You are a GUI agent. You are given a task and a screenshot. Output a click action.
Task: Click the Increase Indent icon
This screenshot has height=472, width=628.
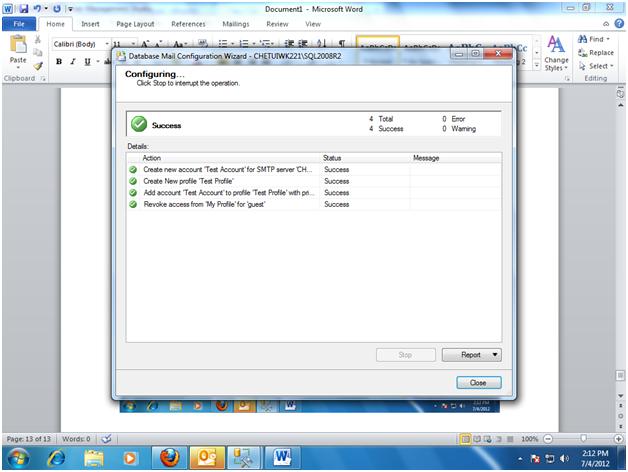[x=303, y=43]
